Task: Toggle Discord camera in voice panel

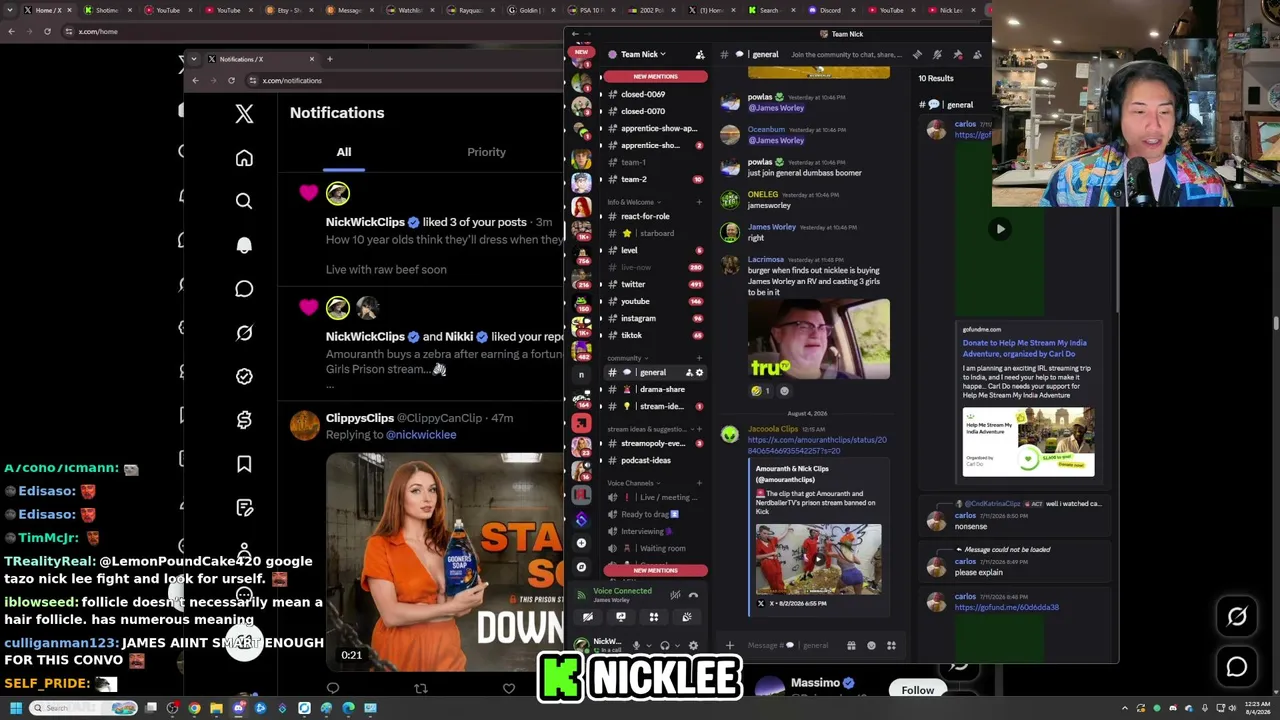Action: 588,617
